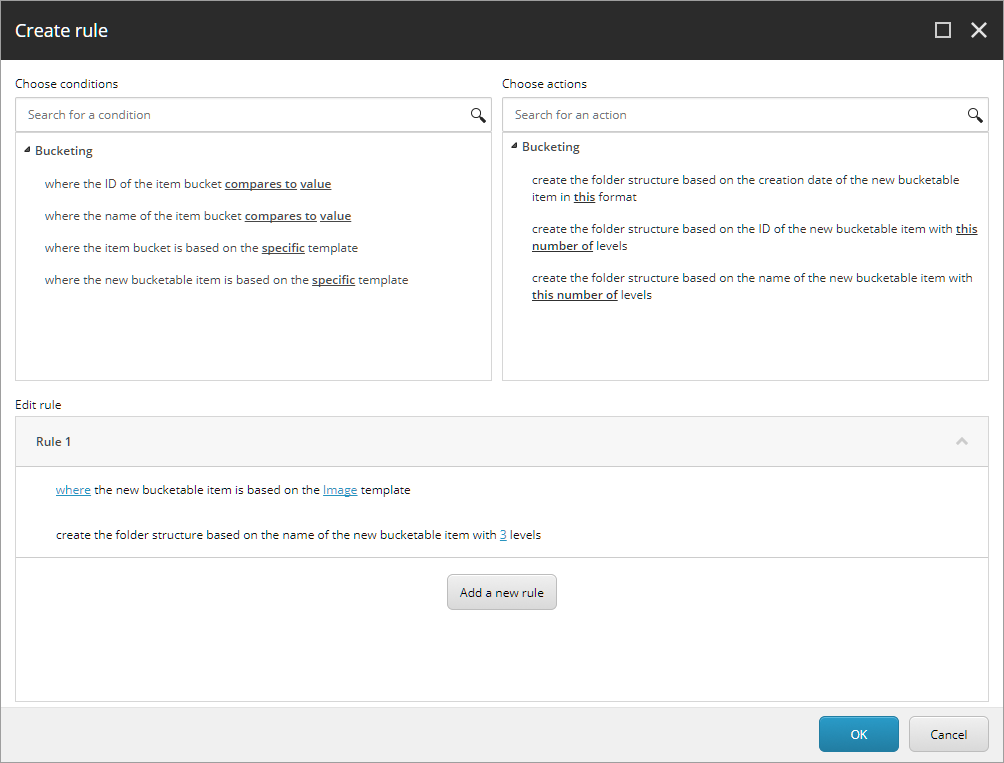Collapse the Bucketing group under actions
This screenshot has width=1004, height=763.
pos(513,147)
